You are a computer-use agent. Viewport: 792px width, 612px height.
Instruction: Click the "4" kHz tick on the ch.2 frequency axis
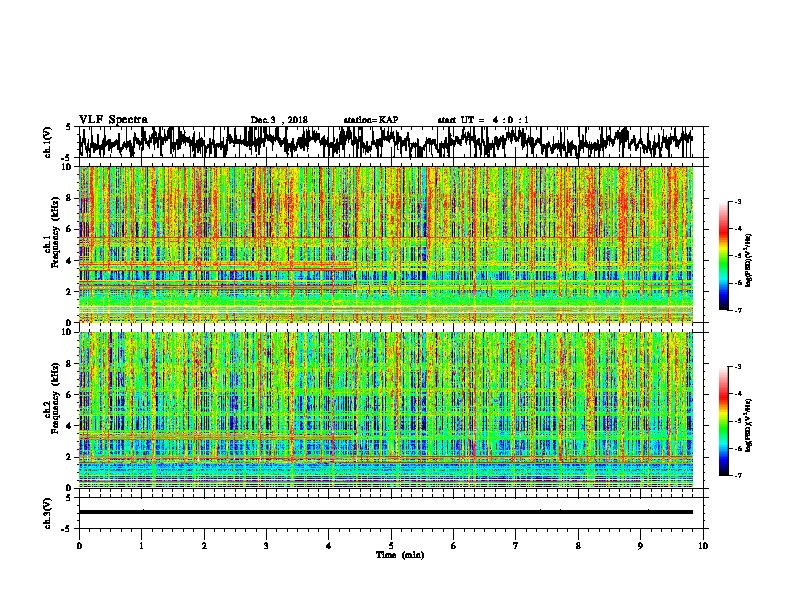tap(69, 426)
